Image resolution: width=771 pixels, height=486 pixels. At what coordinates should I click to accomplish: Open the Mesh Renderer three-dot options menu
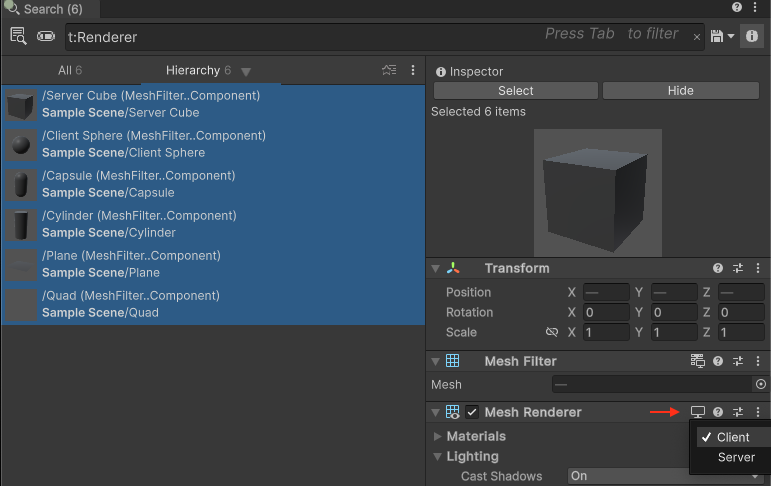(758, 412)
